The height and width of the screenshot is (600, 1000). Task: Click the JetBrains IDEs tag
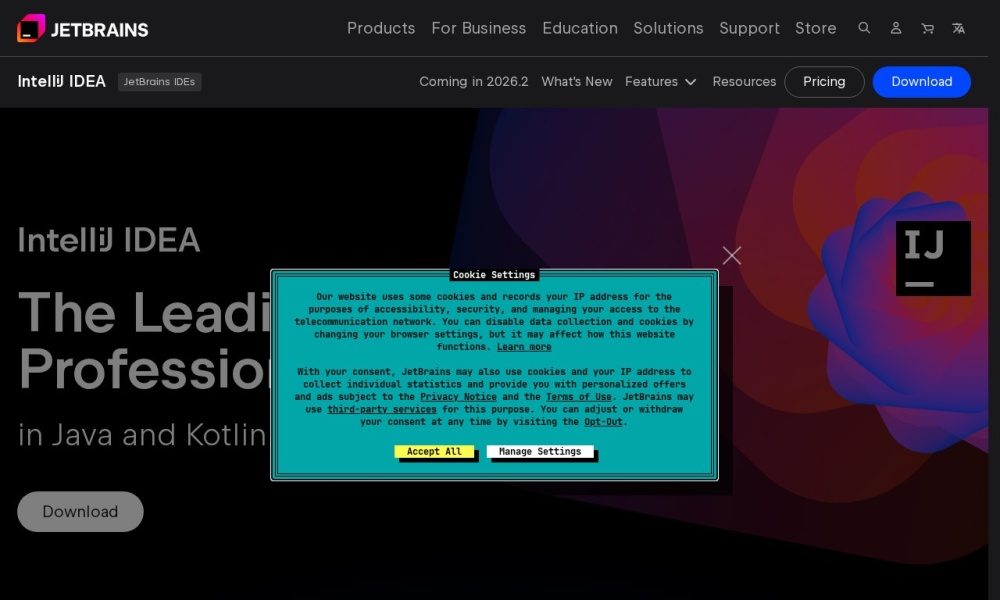[x=159, y=82]
